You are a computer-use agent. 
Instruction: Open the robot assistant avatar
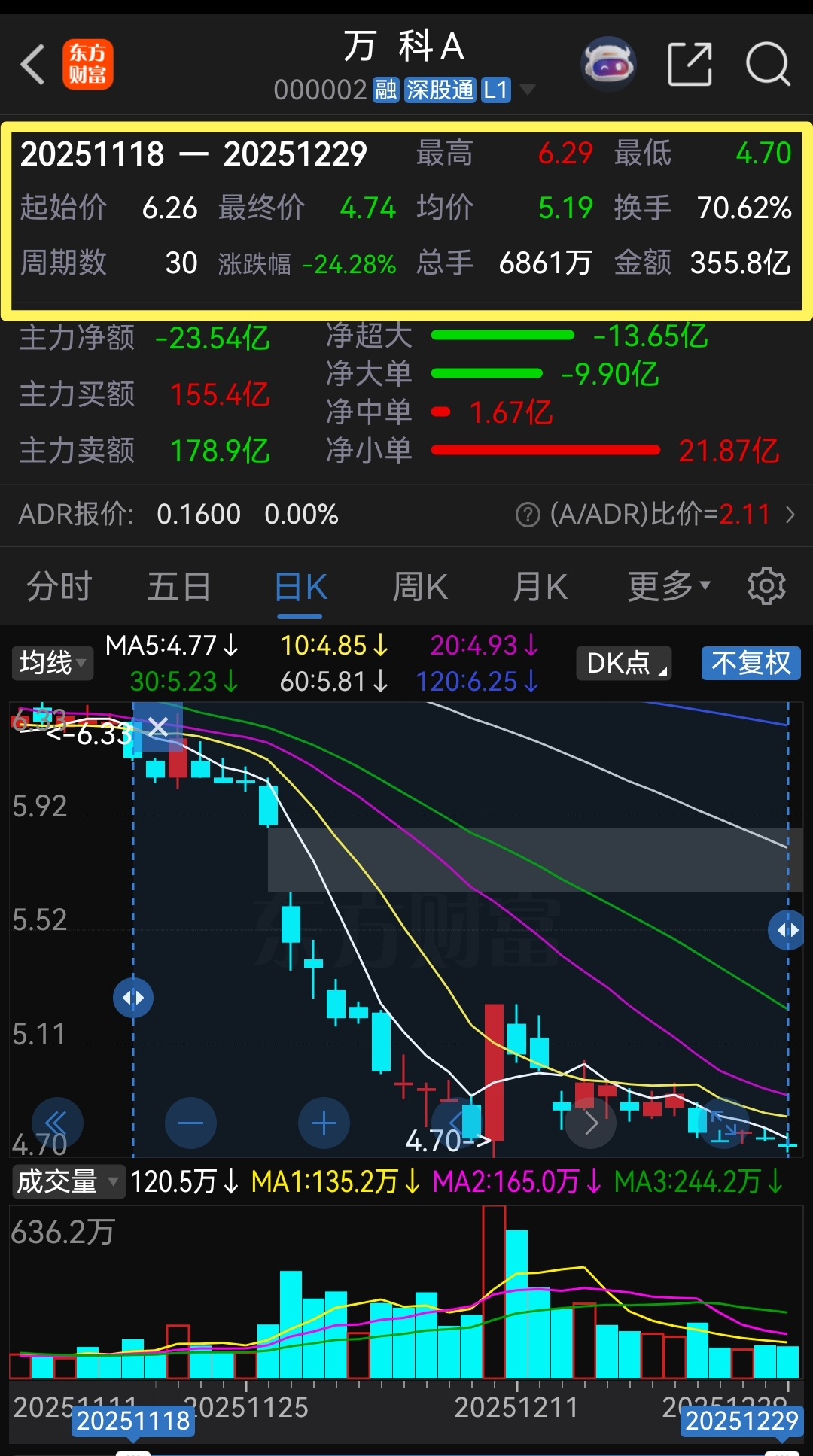coord(608,65)
